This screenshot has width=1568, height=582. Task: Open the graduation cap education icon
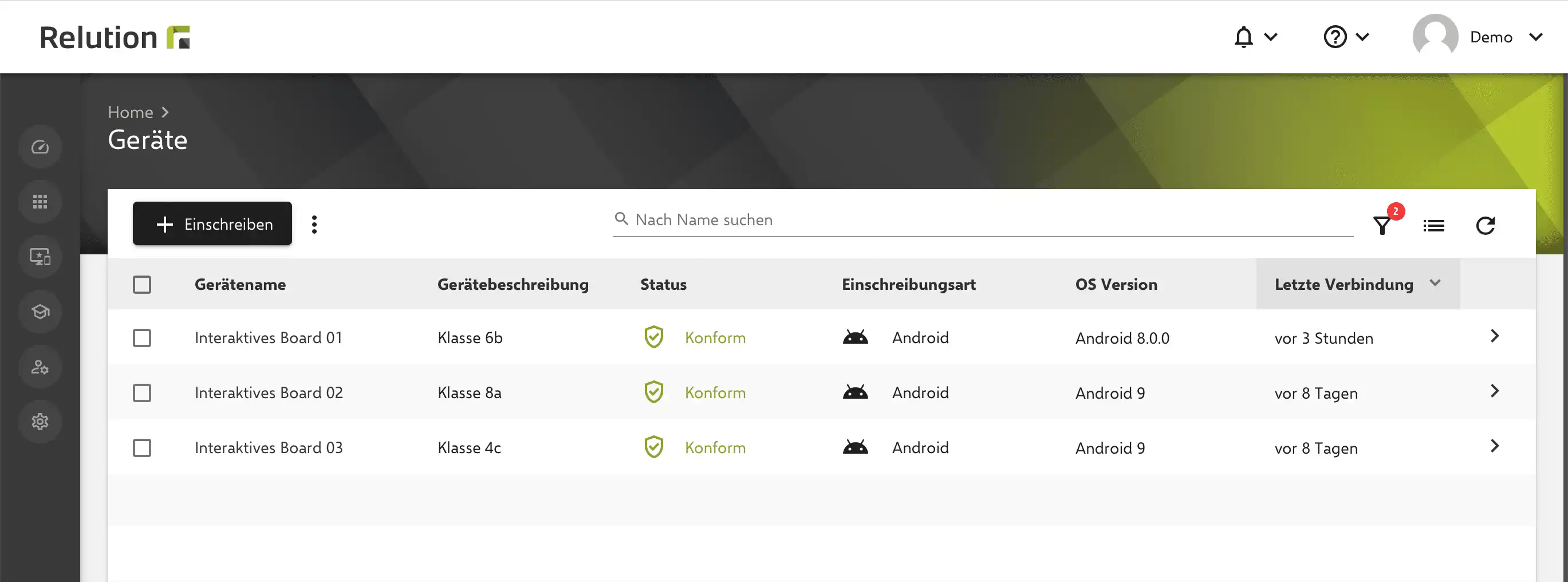tap(40, 312)
